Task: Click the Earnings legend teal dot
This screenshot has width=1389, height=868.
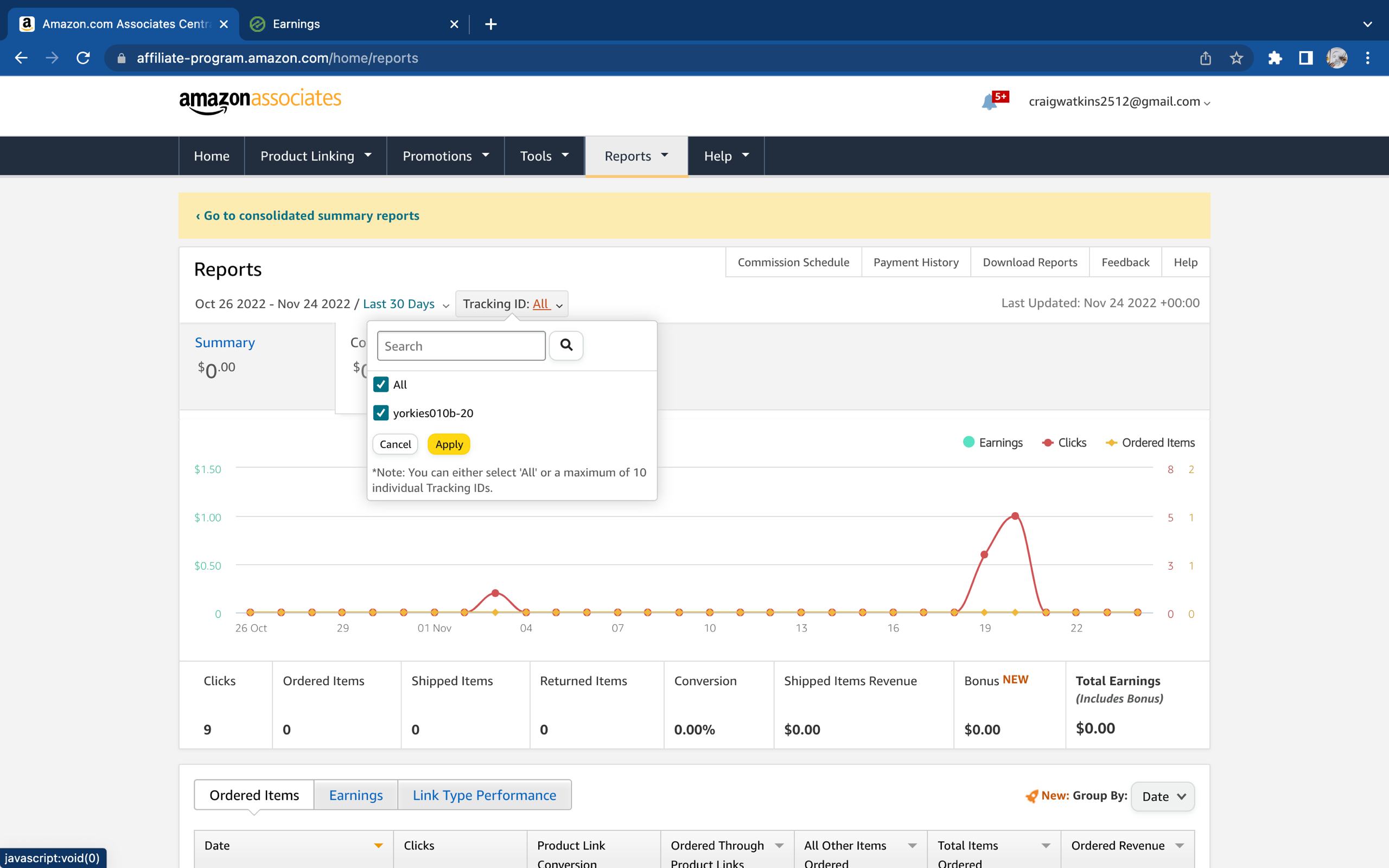Action: tap(969, 442)
